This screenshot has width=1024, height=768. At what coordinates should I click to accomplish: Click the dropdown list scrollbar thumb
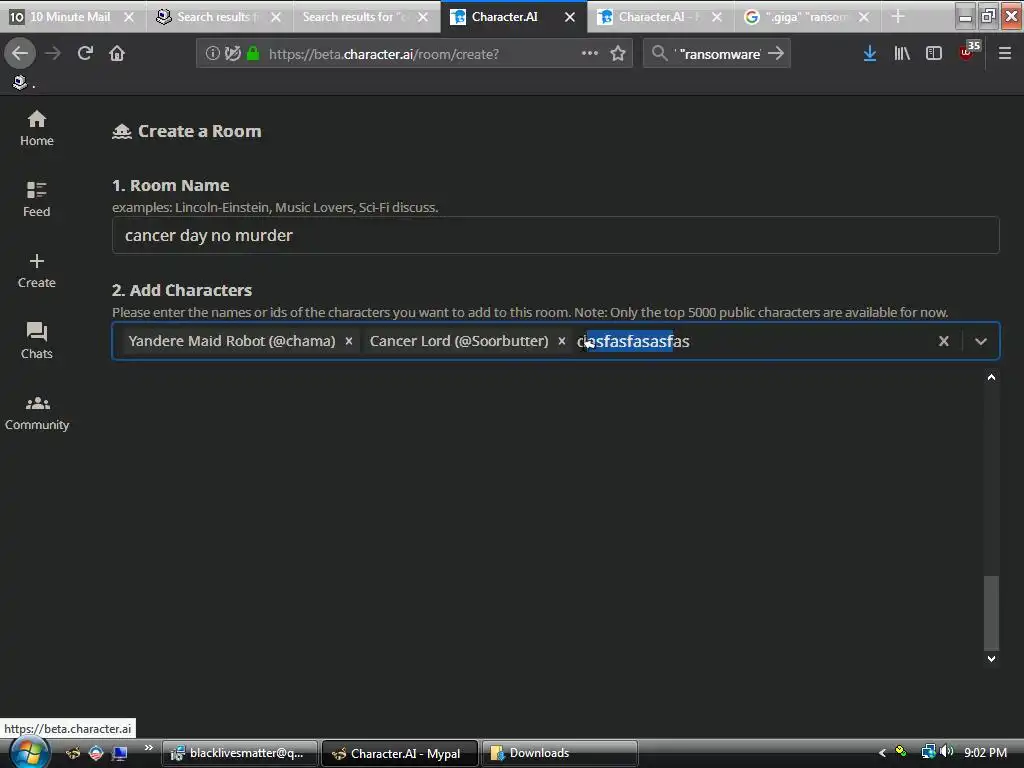(991, 613)
